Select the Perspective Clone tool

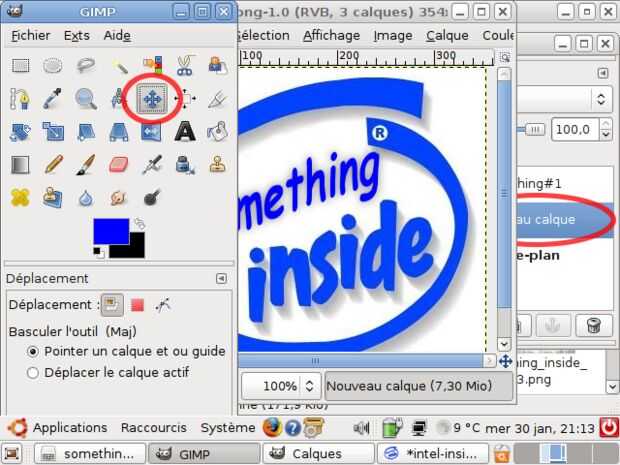(x=53, y=197)
